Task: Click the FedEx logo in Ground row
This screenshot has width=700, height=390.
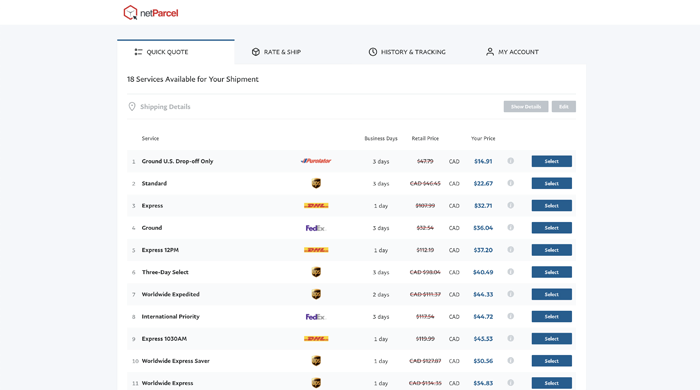Action: click(316, 228)
